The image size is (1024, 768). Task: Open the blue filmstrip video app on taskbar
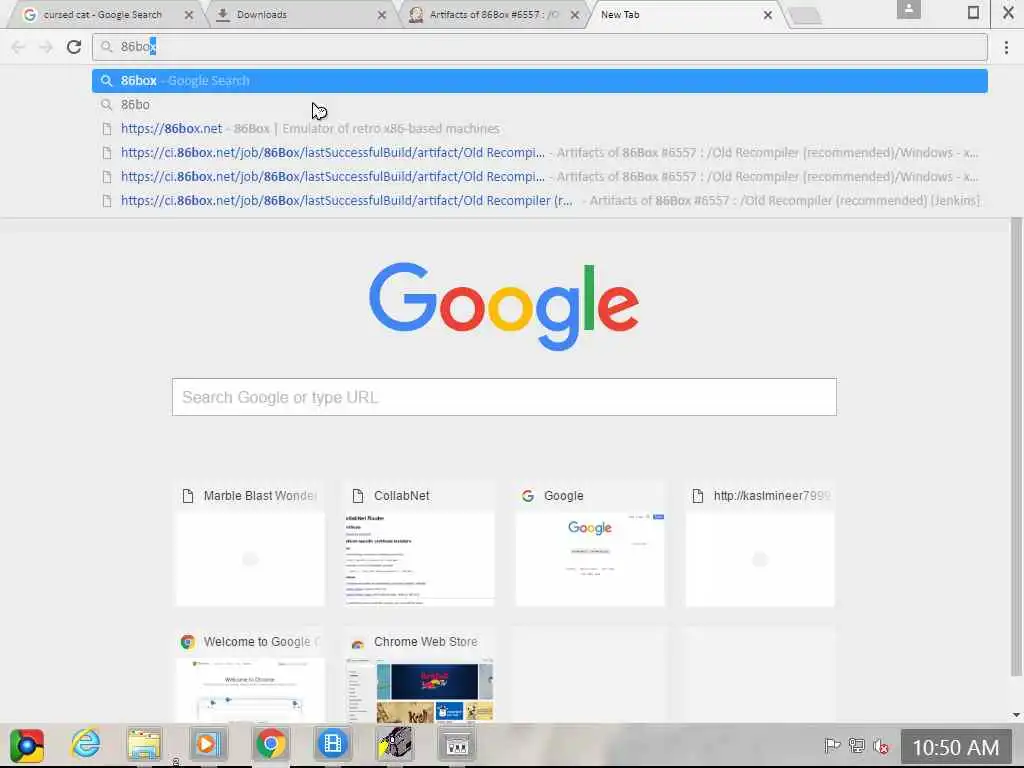coord(332,744)
